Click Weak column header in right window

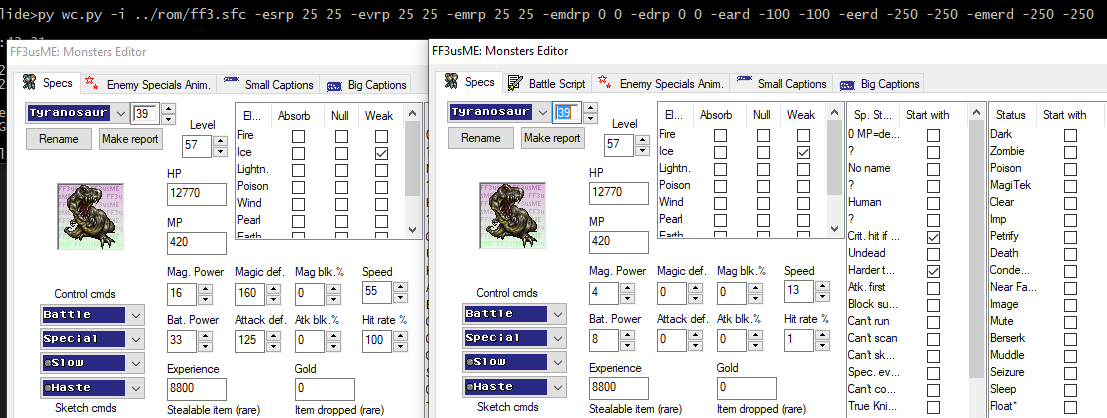click(801, 114)
